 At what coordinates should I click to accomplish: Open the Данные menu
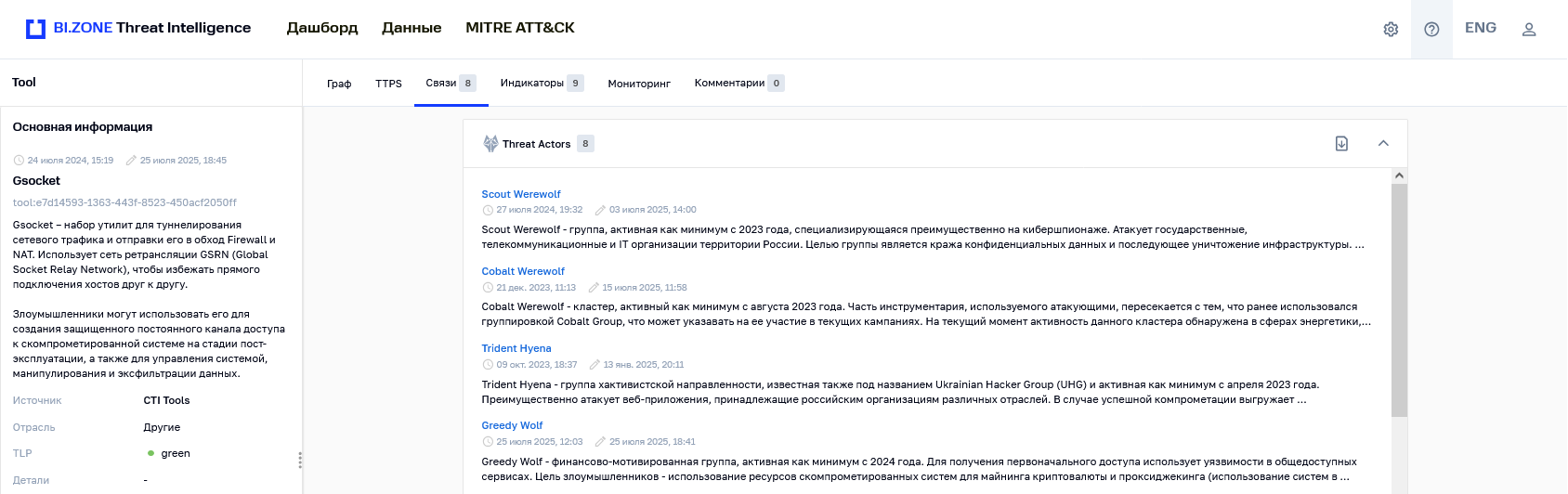412,28
